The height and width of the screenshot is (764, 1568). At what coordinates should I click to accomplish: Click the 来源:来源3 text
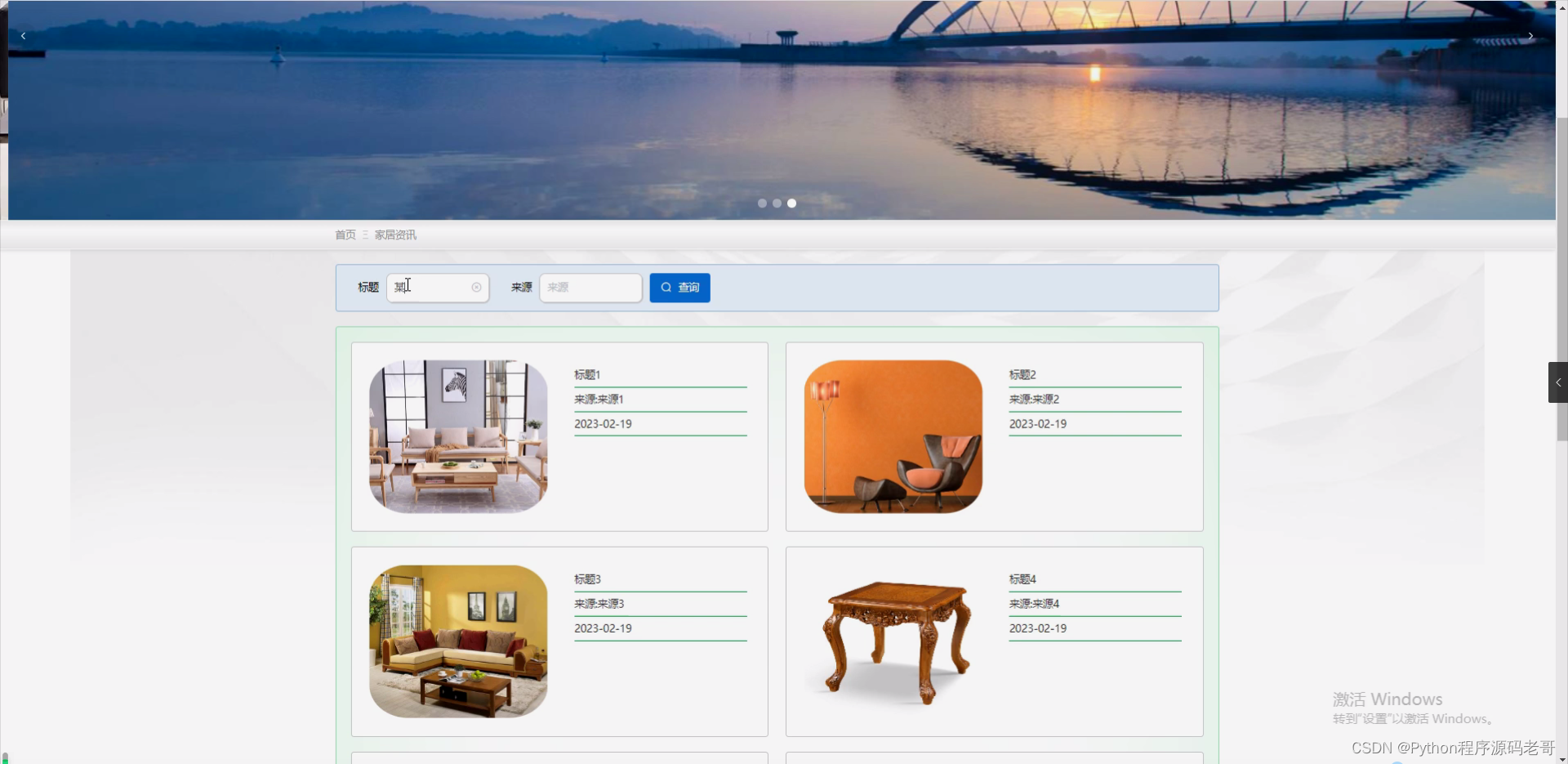(599, 604)
